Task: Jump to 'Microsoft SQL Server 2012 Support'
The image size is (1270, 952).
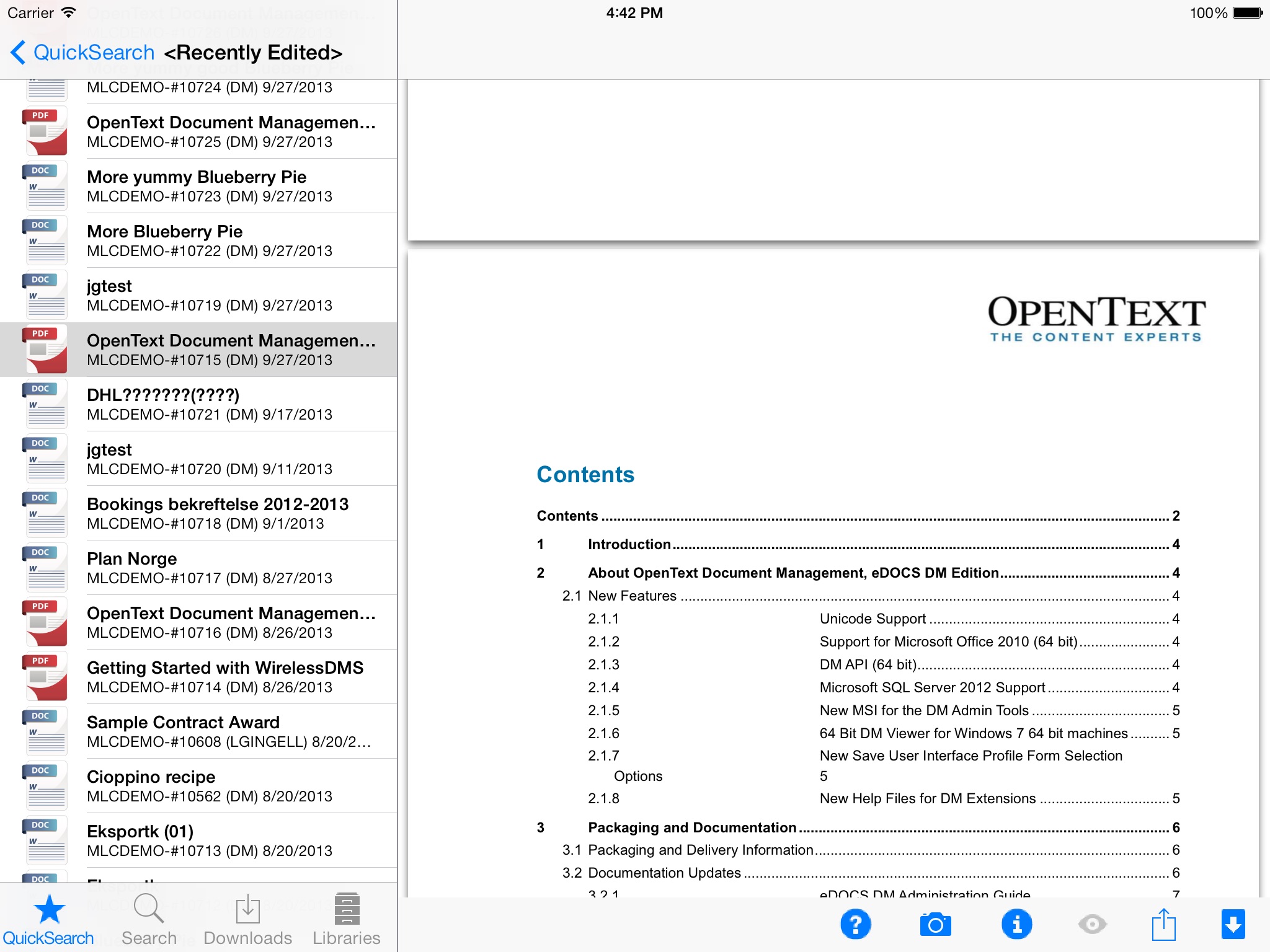Action: click(884, 687)
